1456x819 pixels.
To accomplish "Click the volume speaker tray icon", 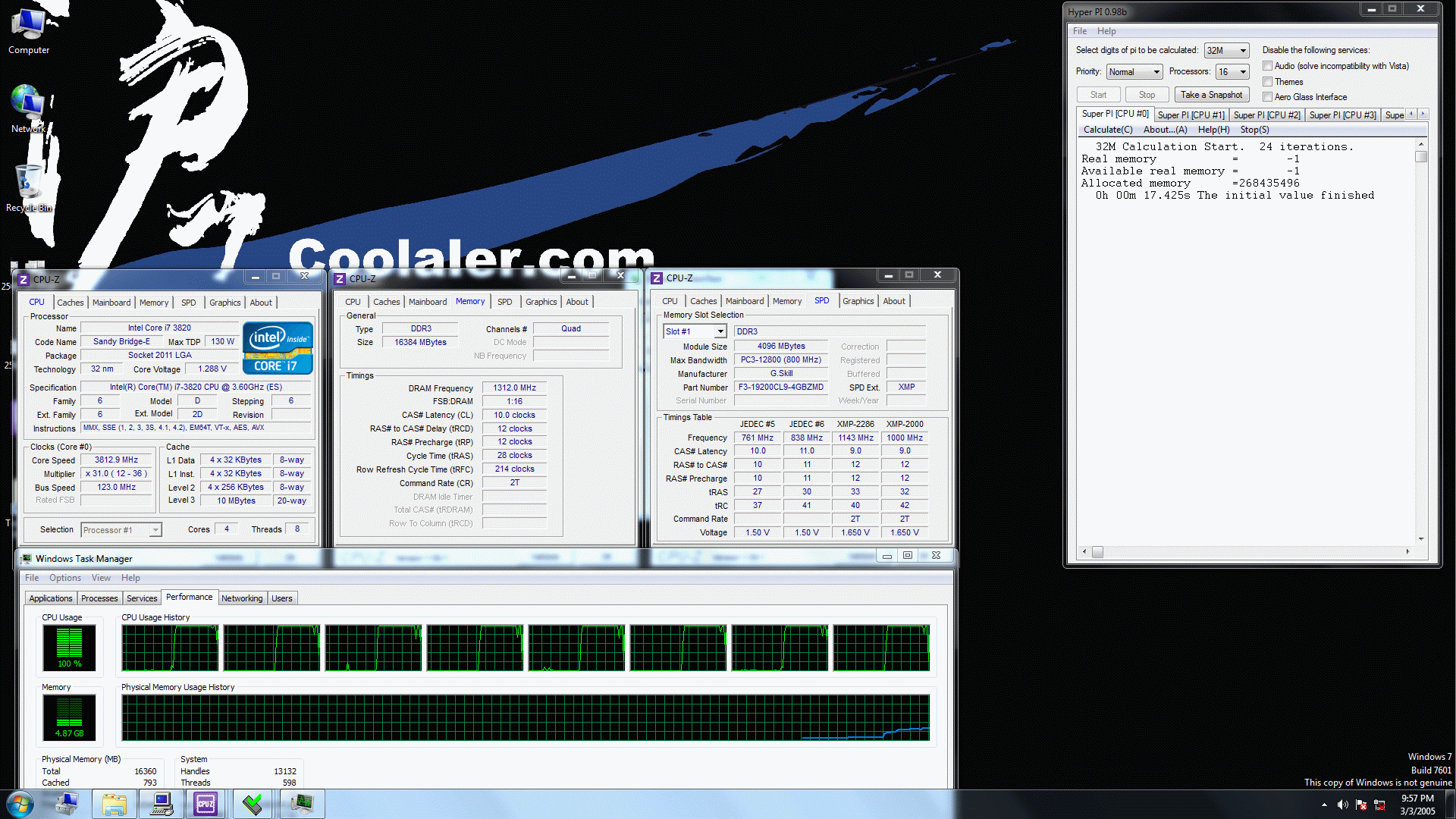I will (x=1342, y=805).
